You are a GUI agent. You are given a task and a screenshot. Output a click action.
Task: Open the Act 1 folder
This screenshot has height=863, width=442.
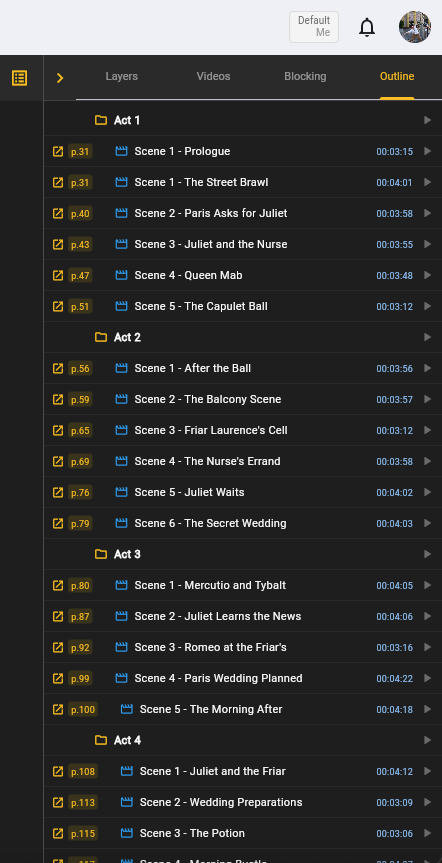[127, 120]
